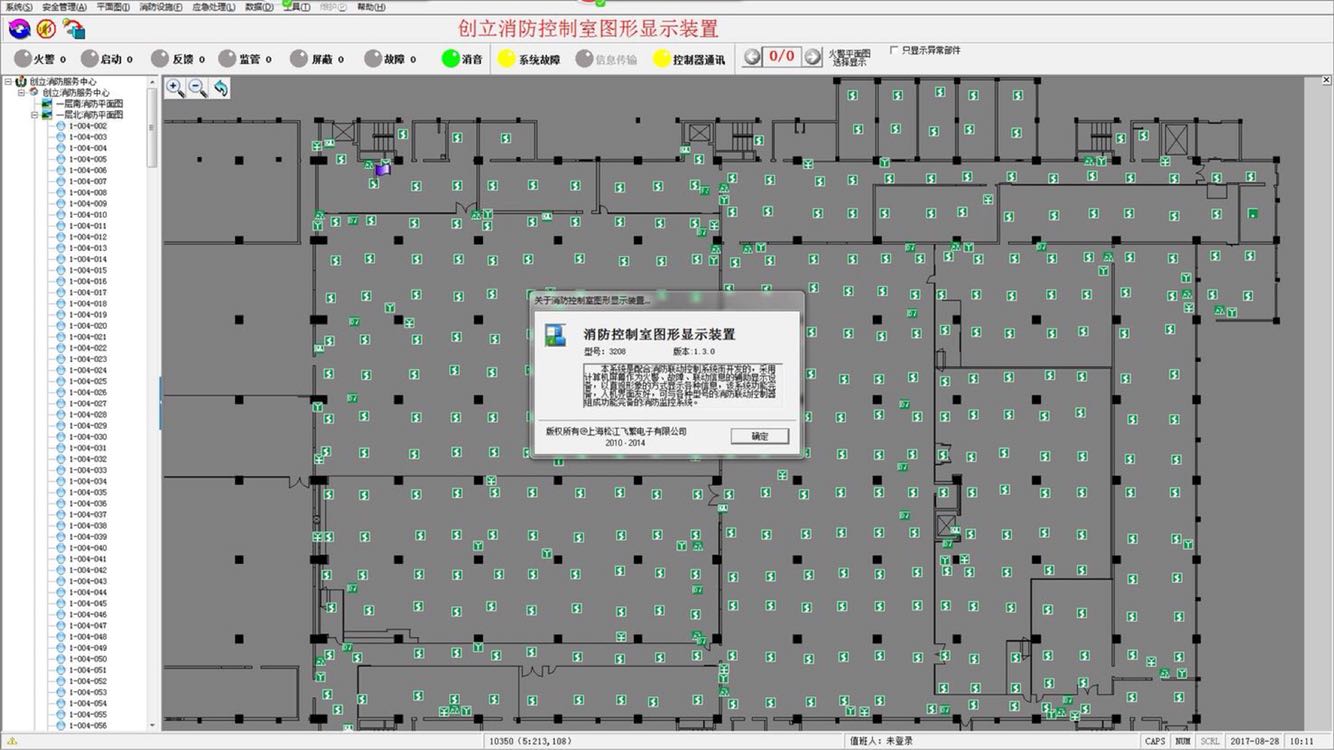The image size is (1334, 750).
Task: Select the zoom-in magnifier tool
Action: point(174,89)
